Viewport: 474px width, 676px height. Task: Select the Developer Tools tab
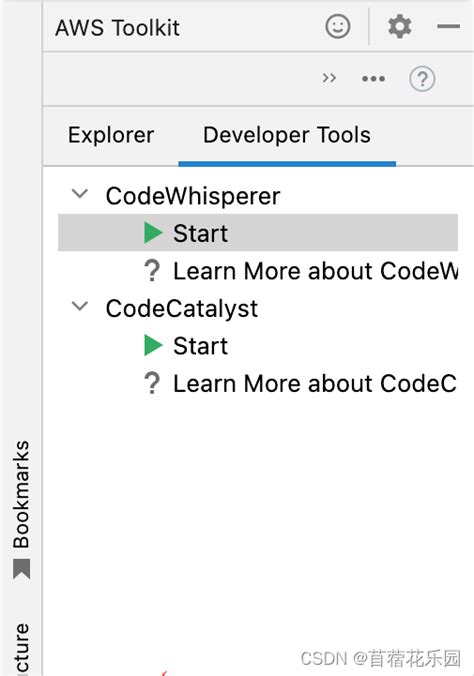click(287, 135)
